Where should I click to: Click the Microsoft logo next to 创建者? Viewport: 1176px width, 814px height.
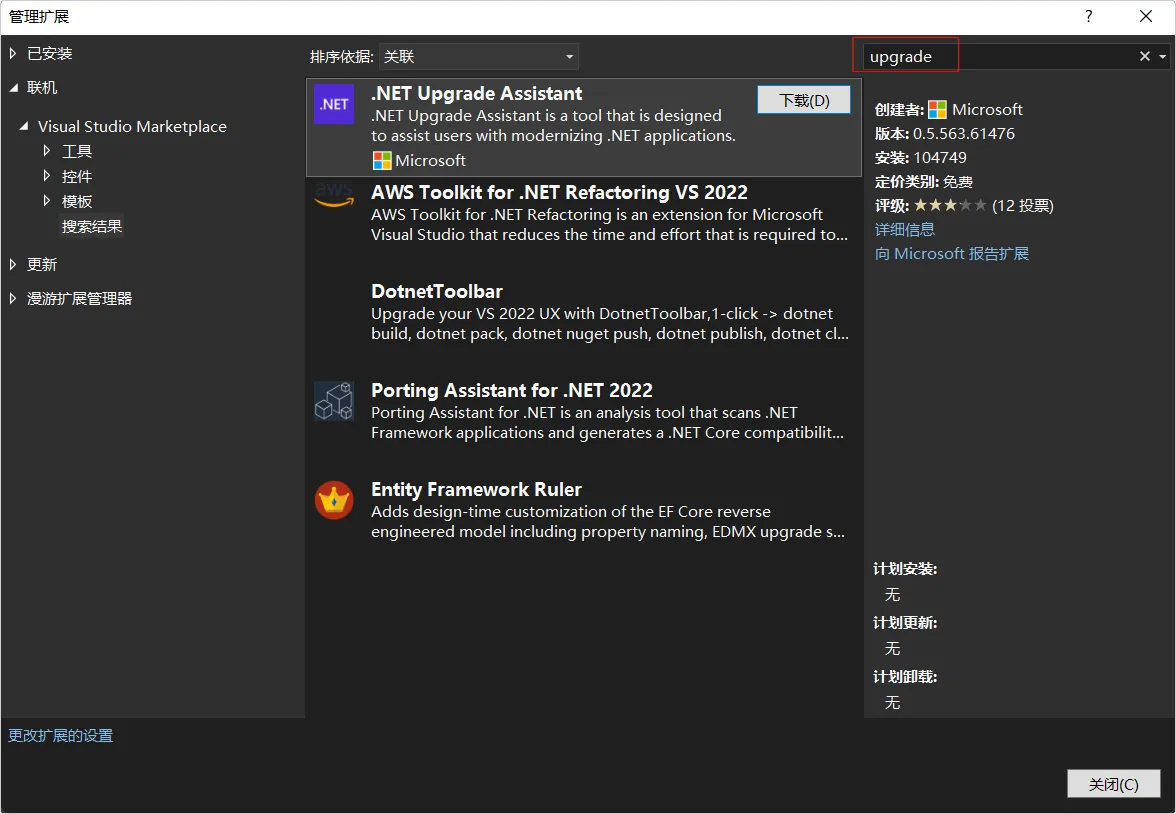coord(938,110)
